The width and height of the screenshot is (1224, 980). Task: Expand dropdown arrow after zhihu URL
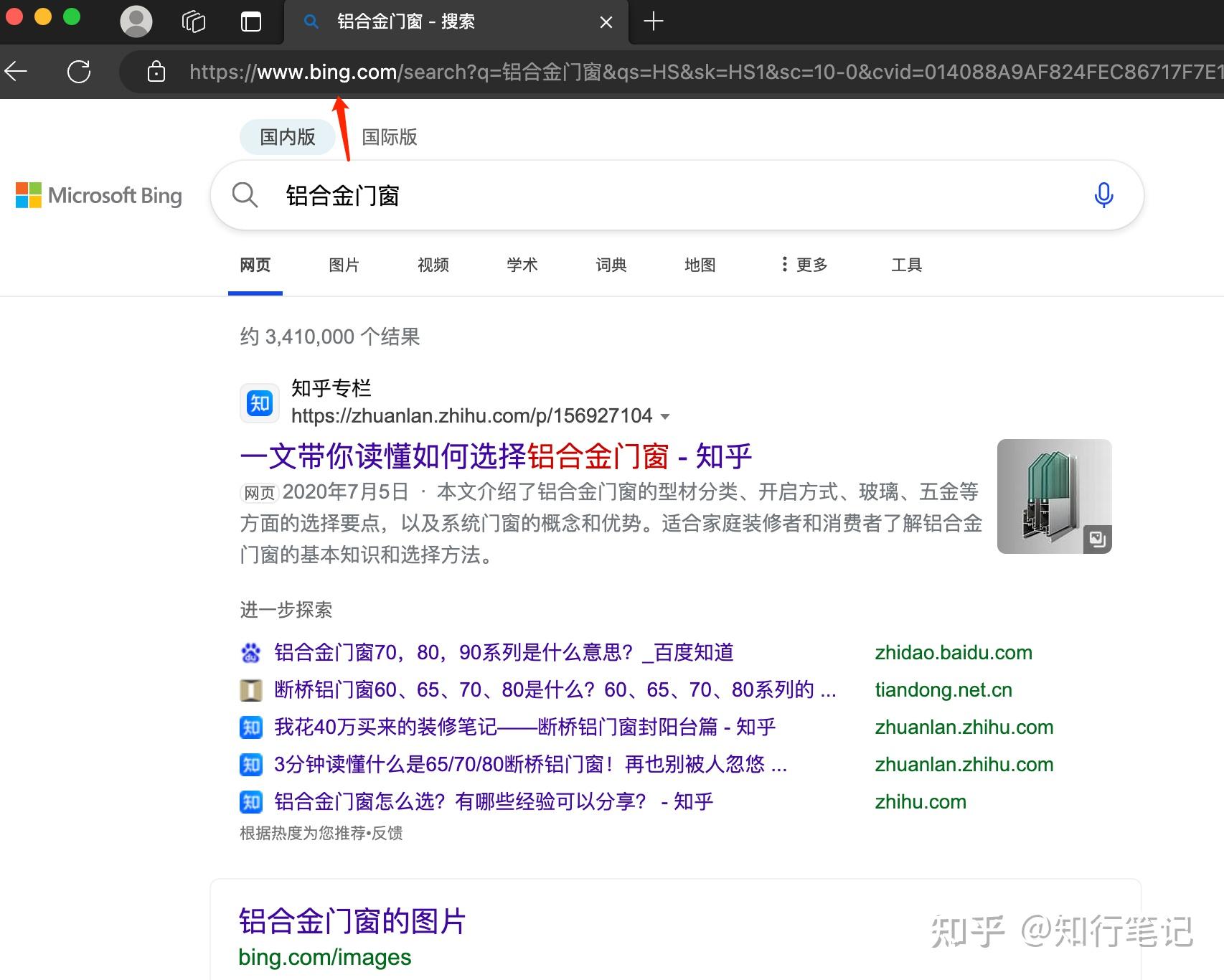665,417
